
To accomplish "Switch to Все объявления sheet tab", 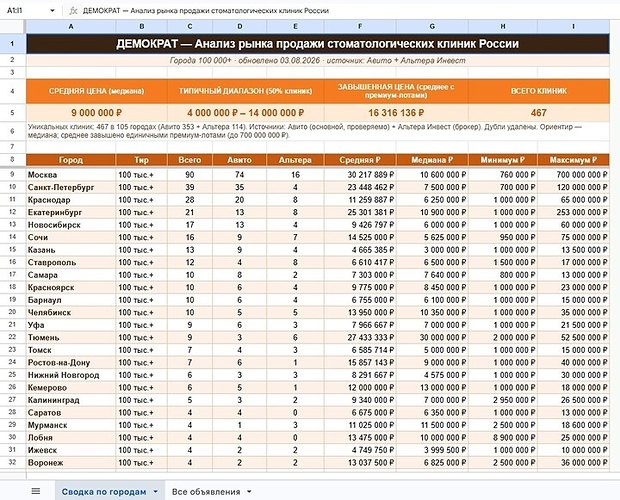I will coord(206,492).
